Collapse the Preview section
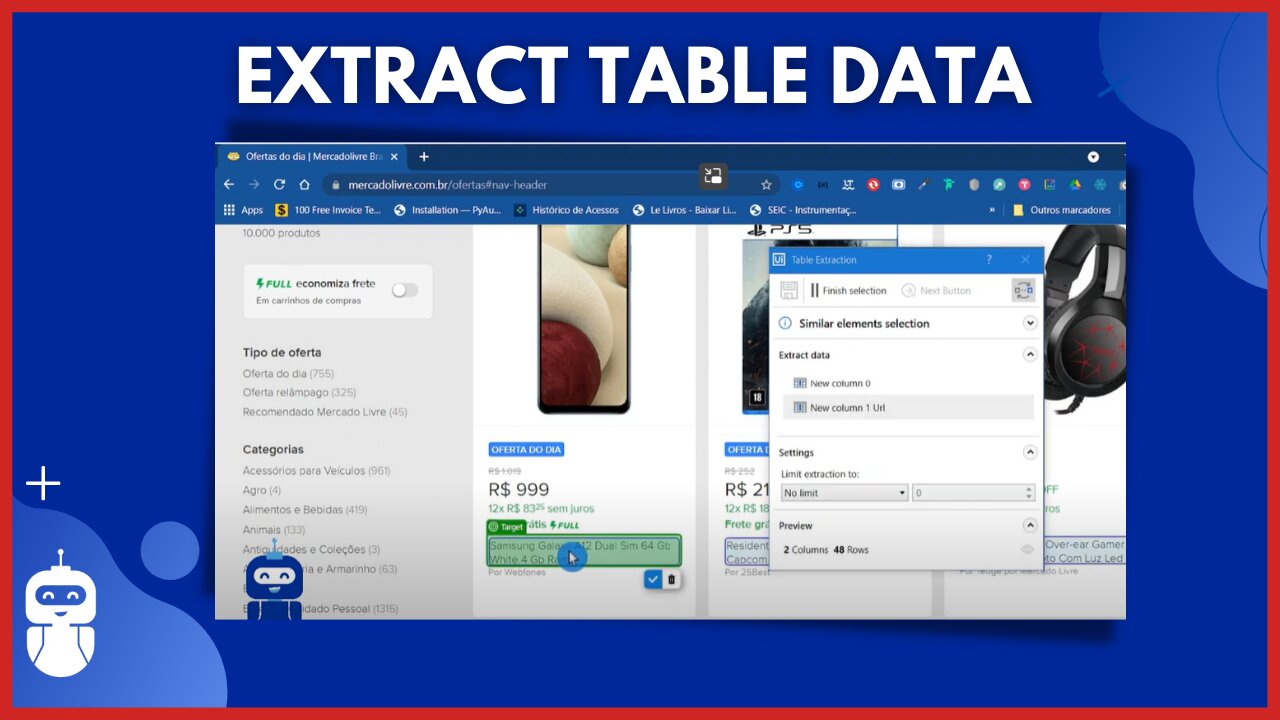 coord(1030,525)
